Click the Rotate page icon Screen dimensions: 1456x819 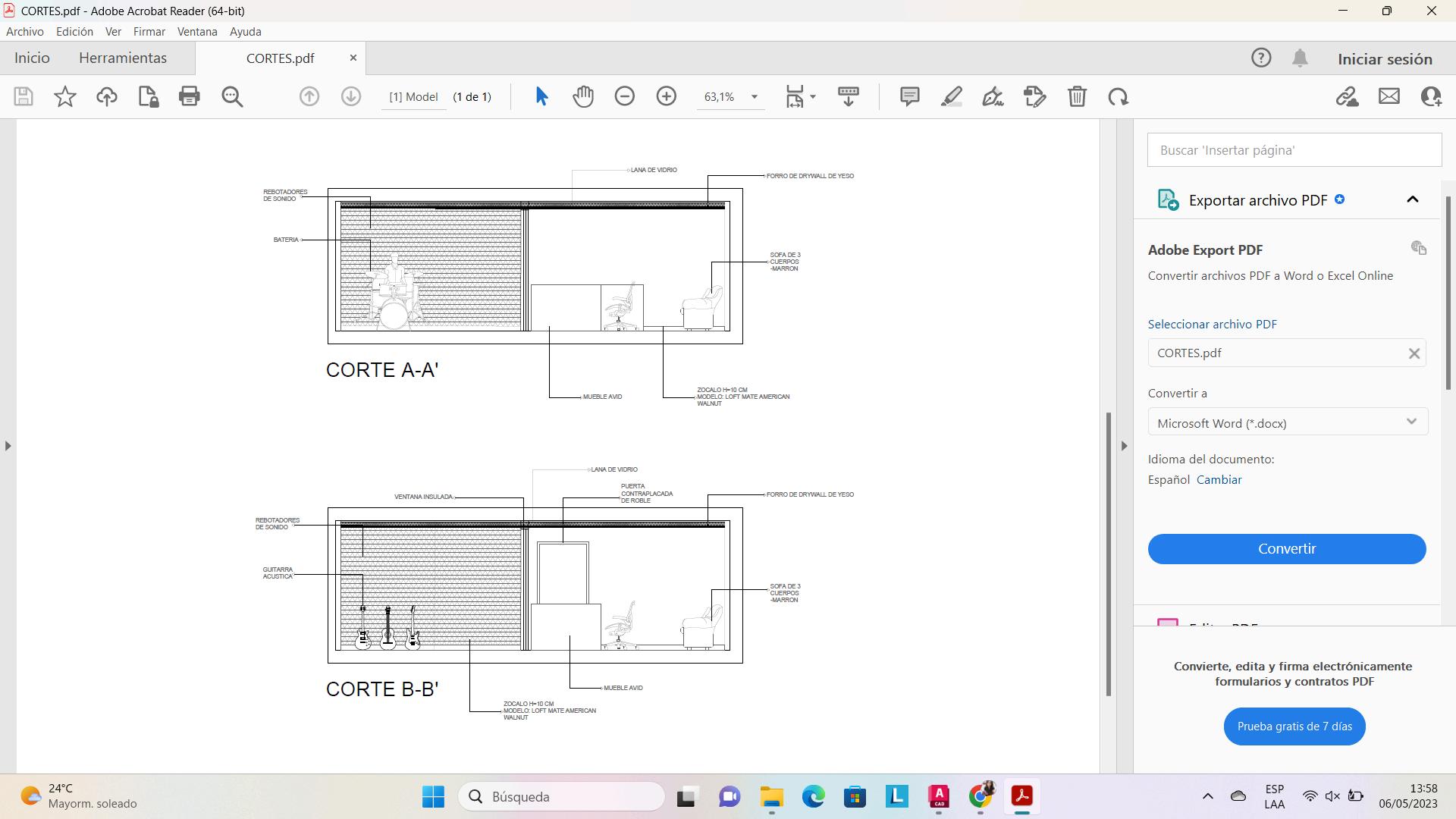click(1118, 96)
